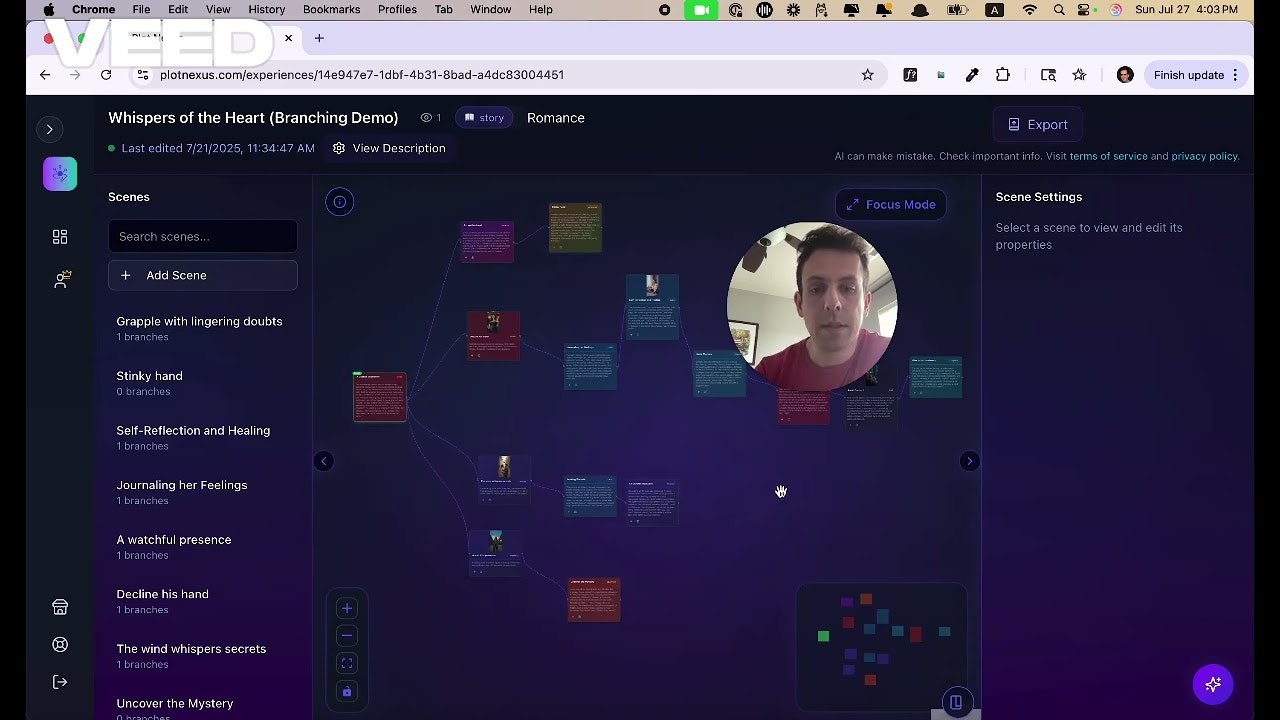
Task: Click the info icon above the canvas
Action: 339,201
